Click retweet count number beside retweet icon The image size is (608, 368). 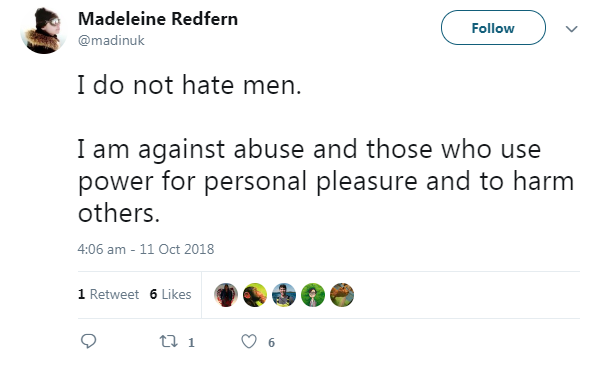tap(191, 342)
